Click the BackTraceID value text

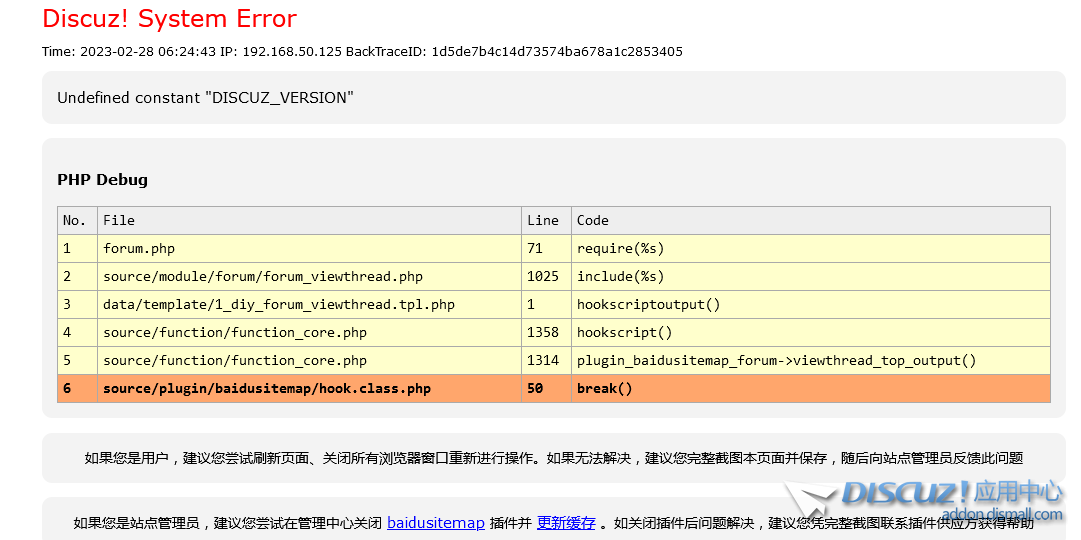pos(556,51)
